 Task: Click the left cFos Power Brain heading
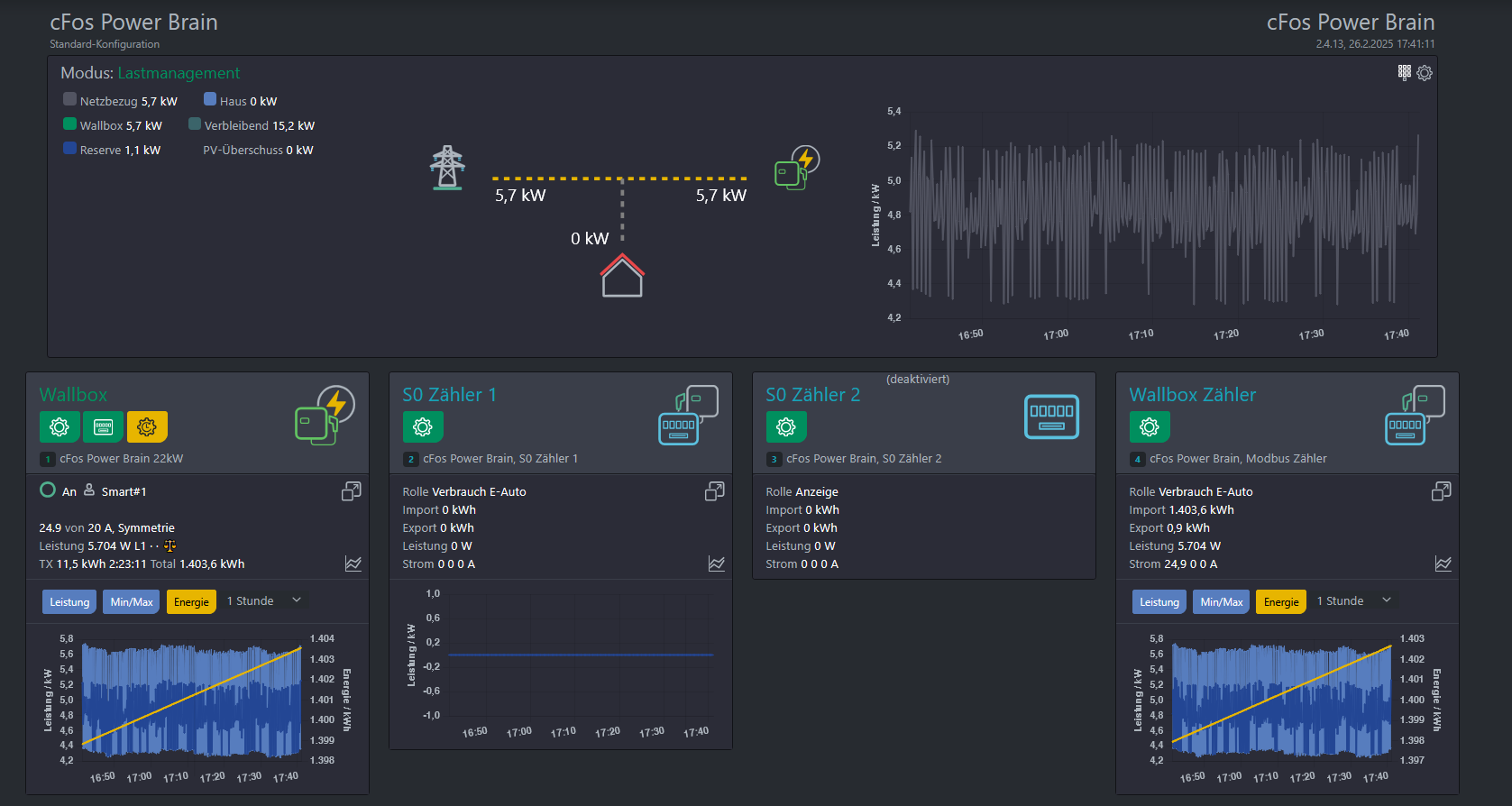[x=133, y=23]
